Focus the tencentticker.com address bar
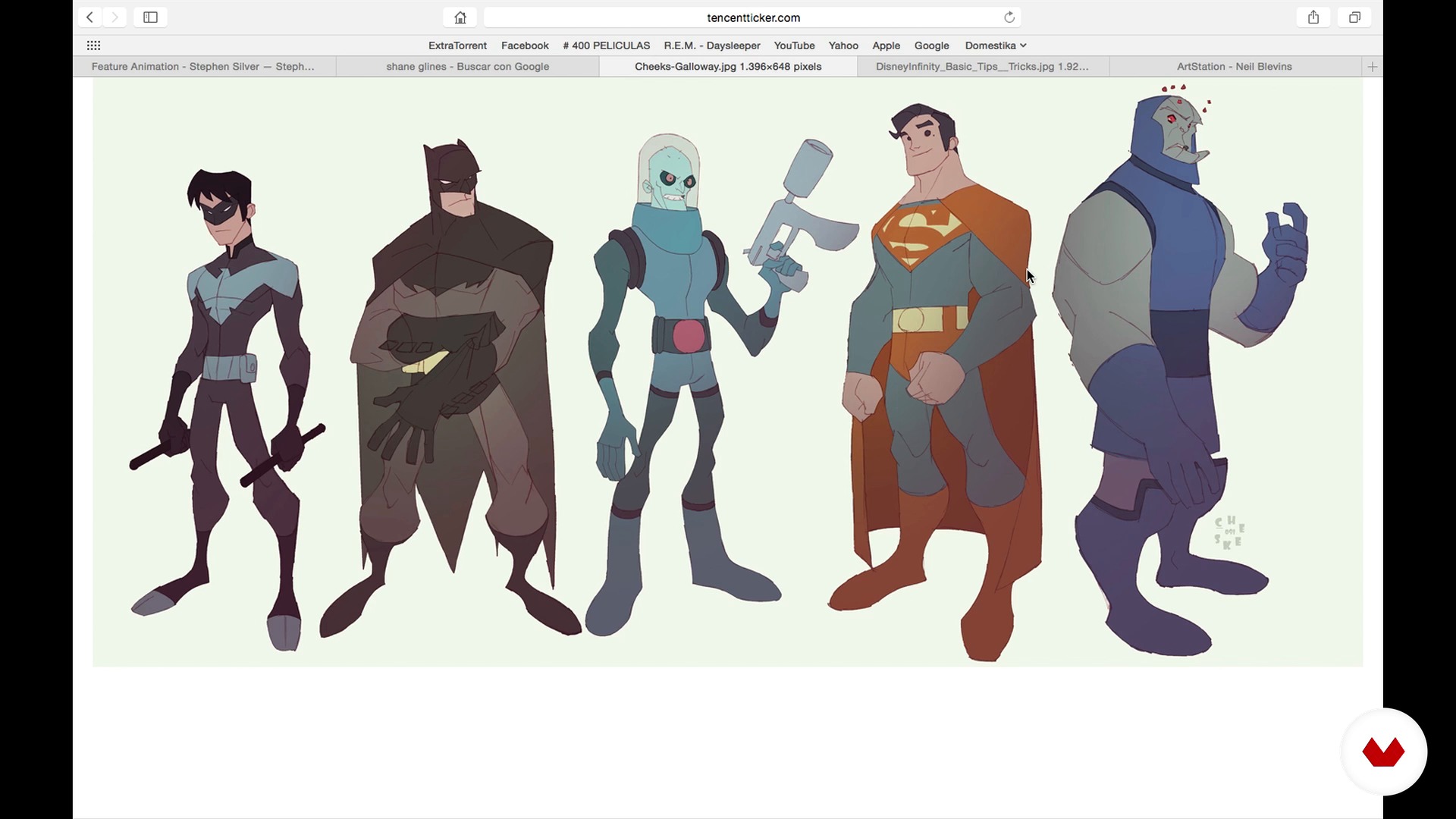This screenshot has height=819, width=1456. (753, 17)
